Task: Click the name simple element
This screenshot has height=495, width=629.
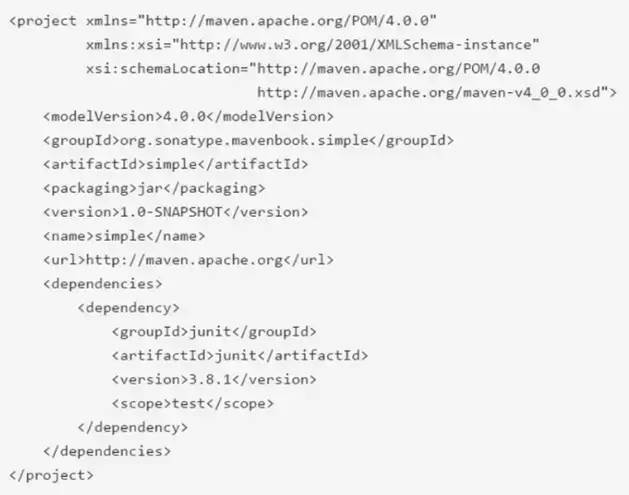Action: [124, 236]
